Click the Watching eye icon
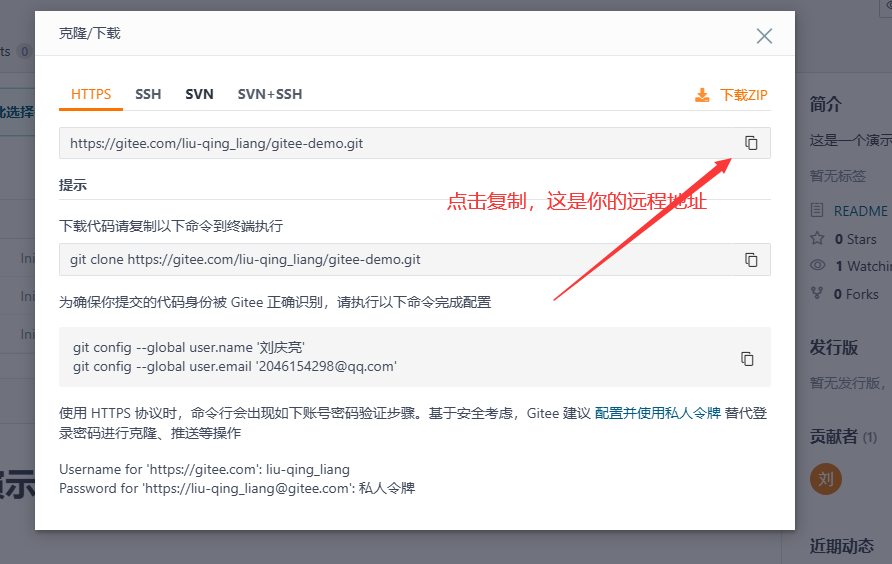 (x=817, y=265)
